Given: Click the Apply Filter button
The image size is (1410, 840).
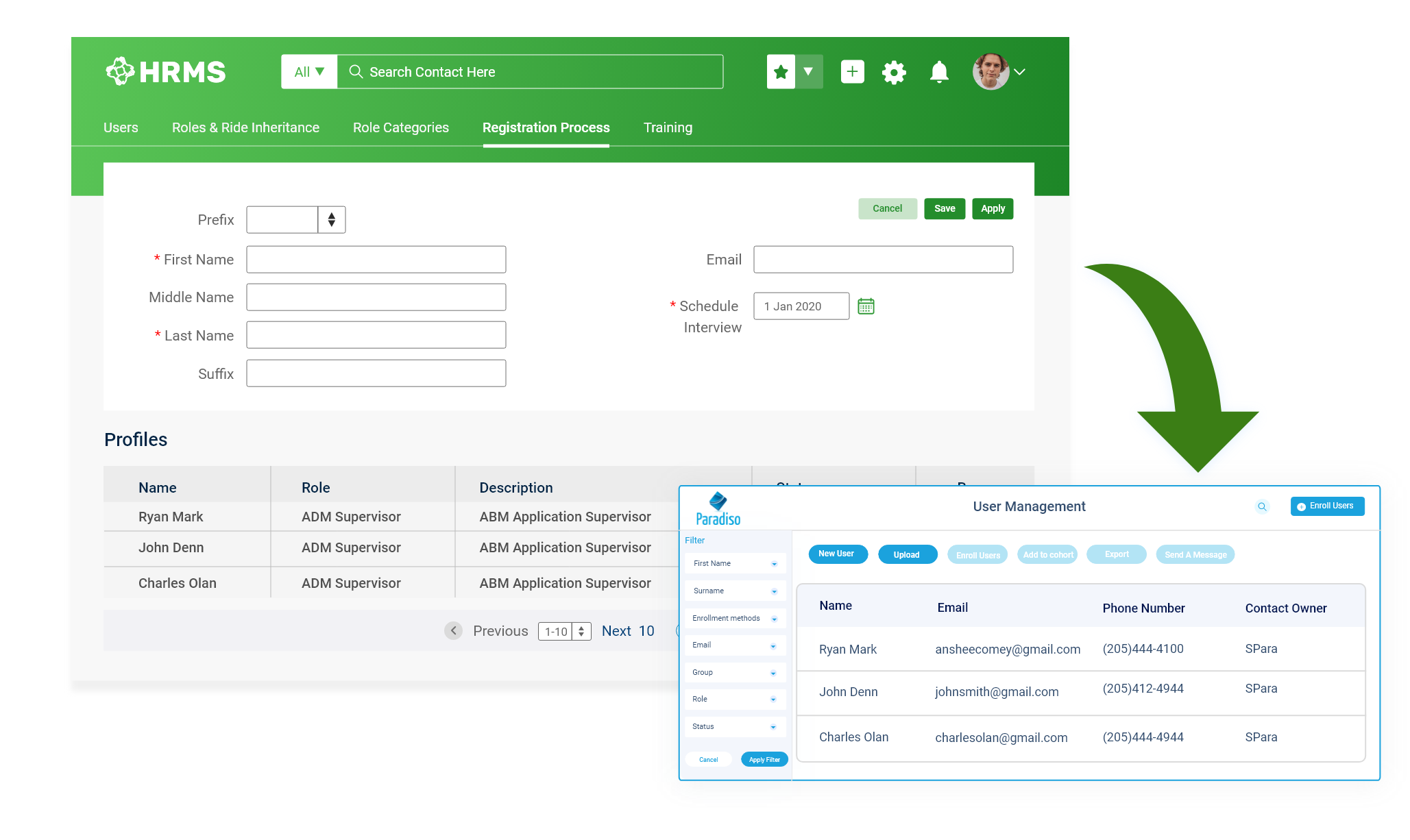Looking at the screenshot, I should click(764, 759).
